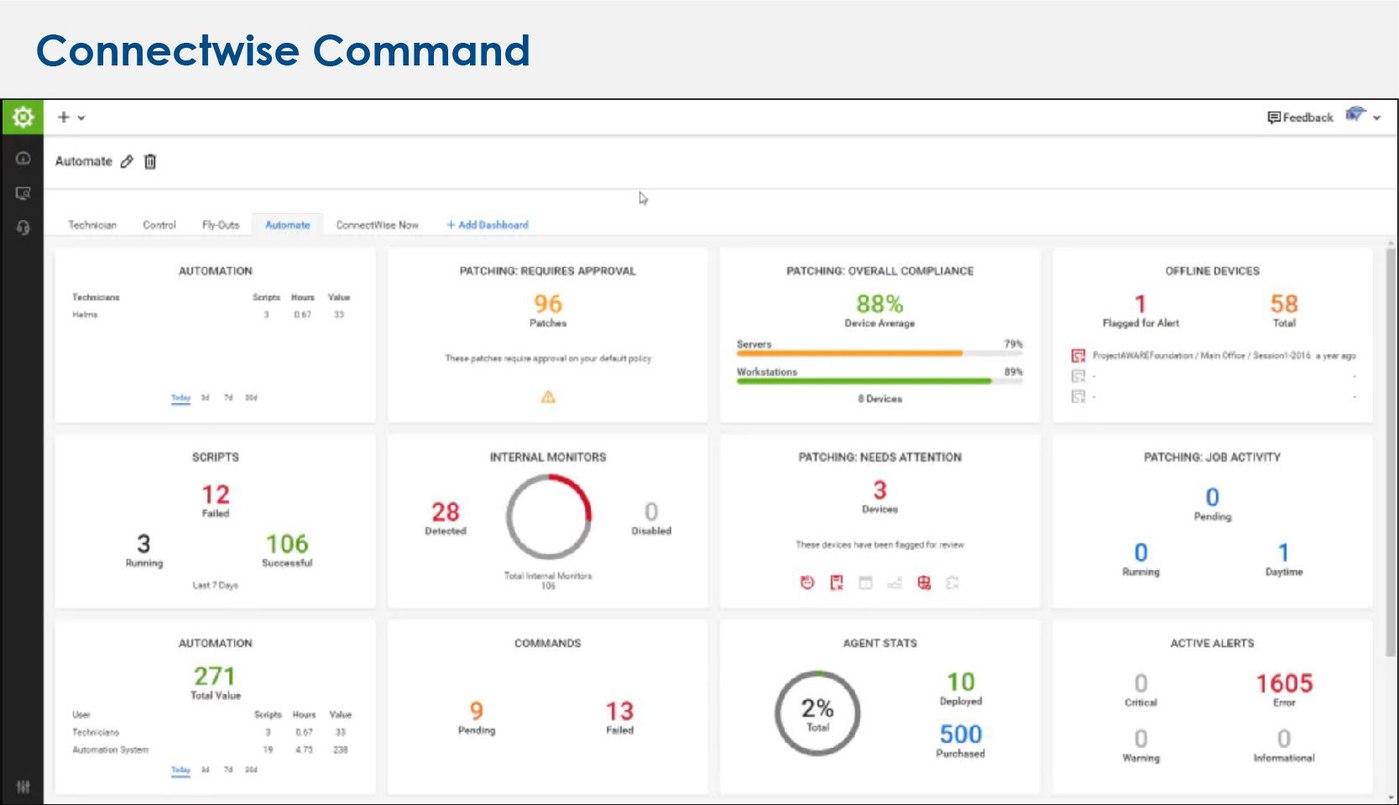This screenshot has height=805, width=1399.
Task: Click the green Workstations compliance bar
Action: 879,381
